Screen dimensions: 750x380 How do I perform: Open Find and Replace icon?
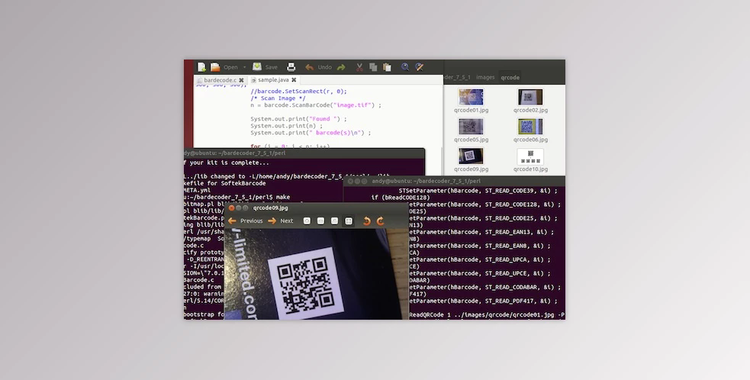tap(419, 67)
